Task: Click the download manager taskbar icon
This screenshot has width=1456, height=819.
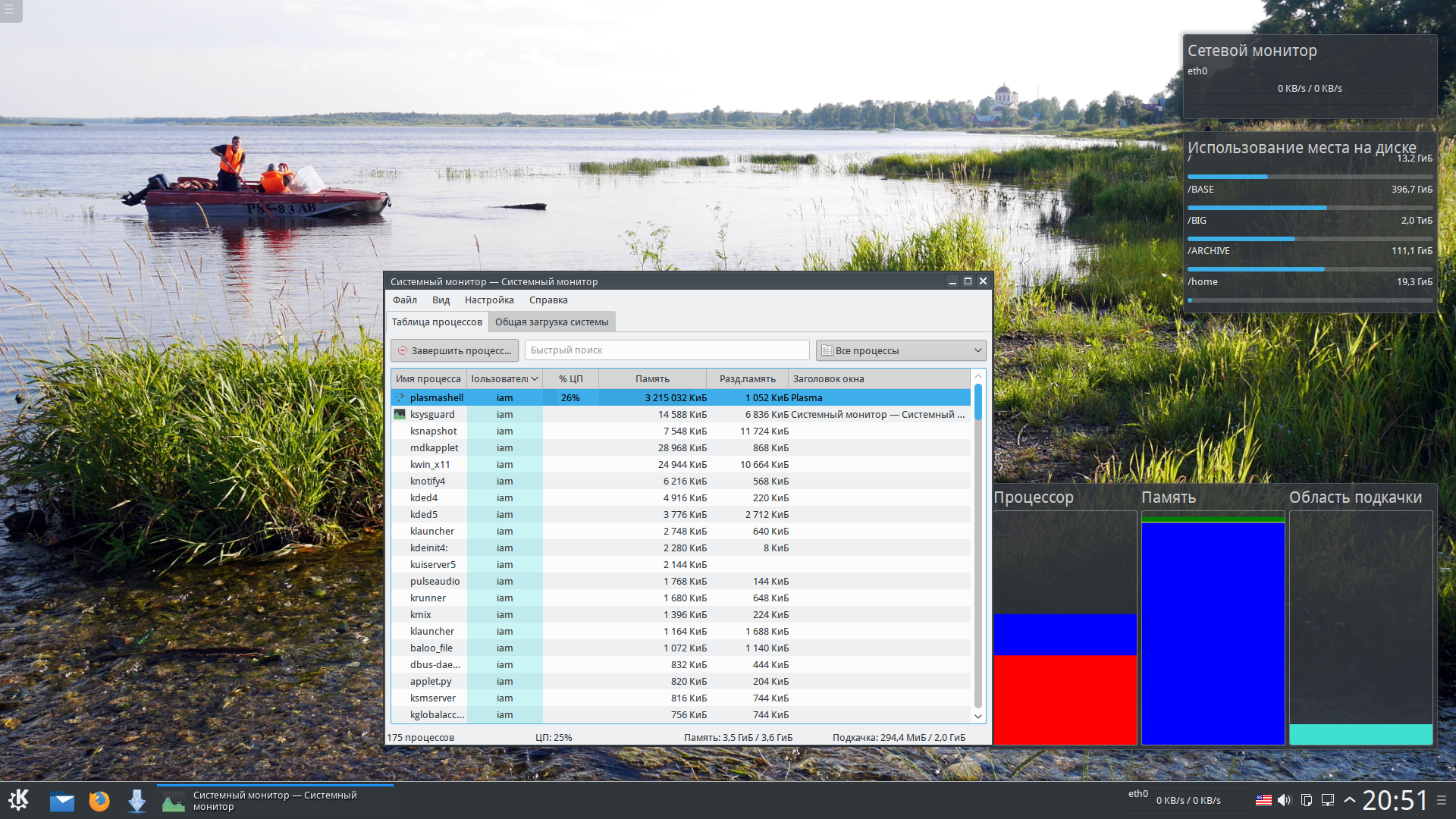Action: click(136, 801)
